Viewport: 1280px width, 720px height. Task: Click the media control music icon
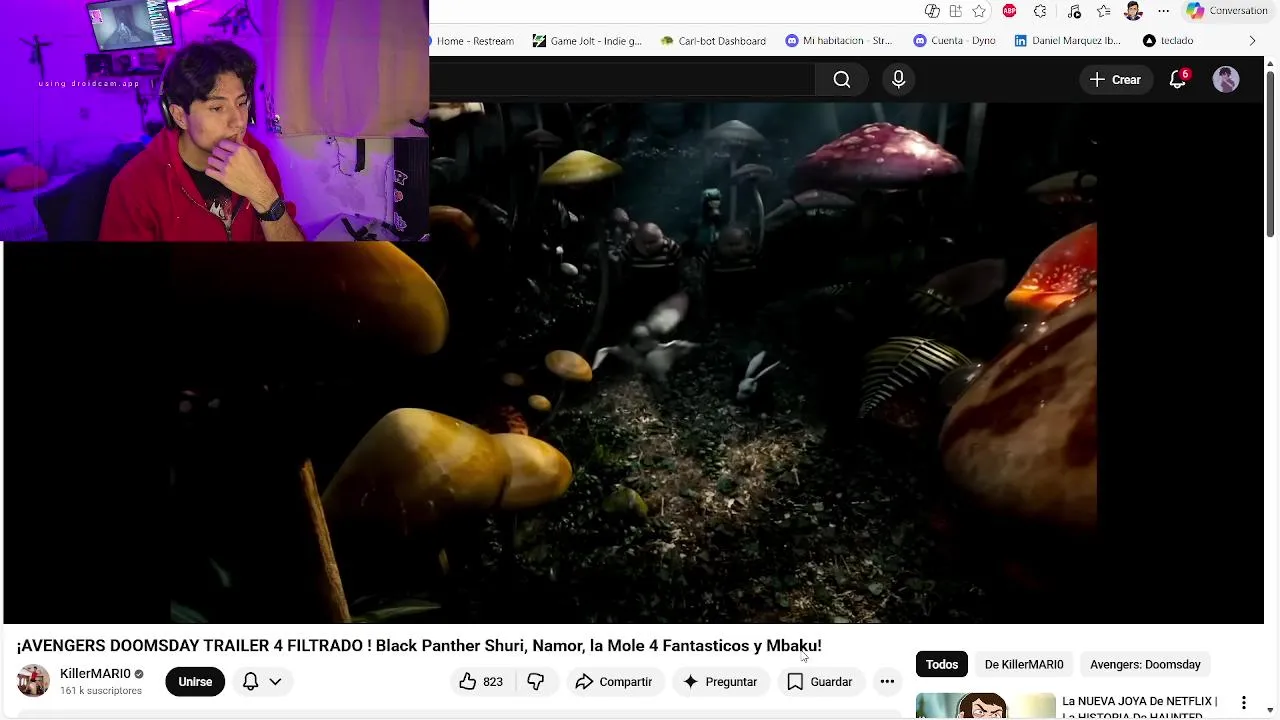coord(1074,11)
